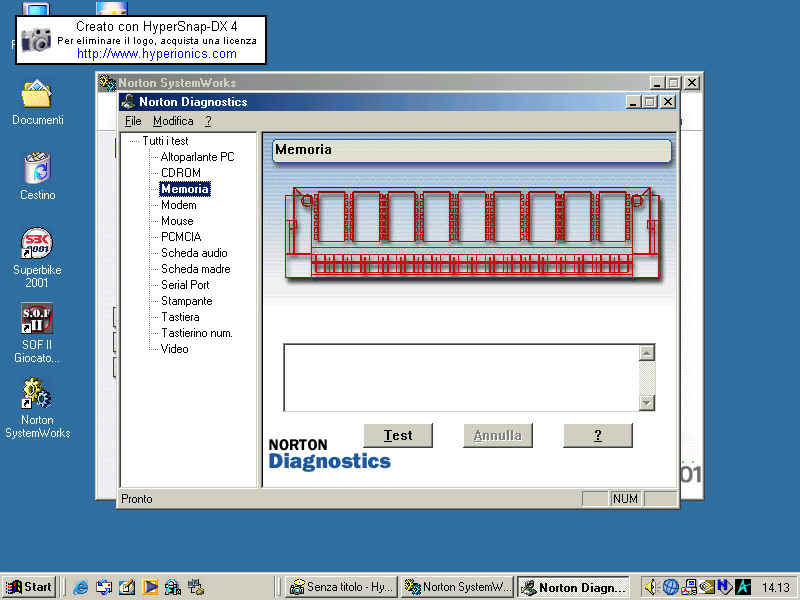Click the media player quick launch icon

[149, 587]
